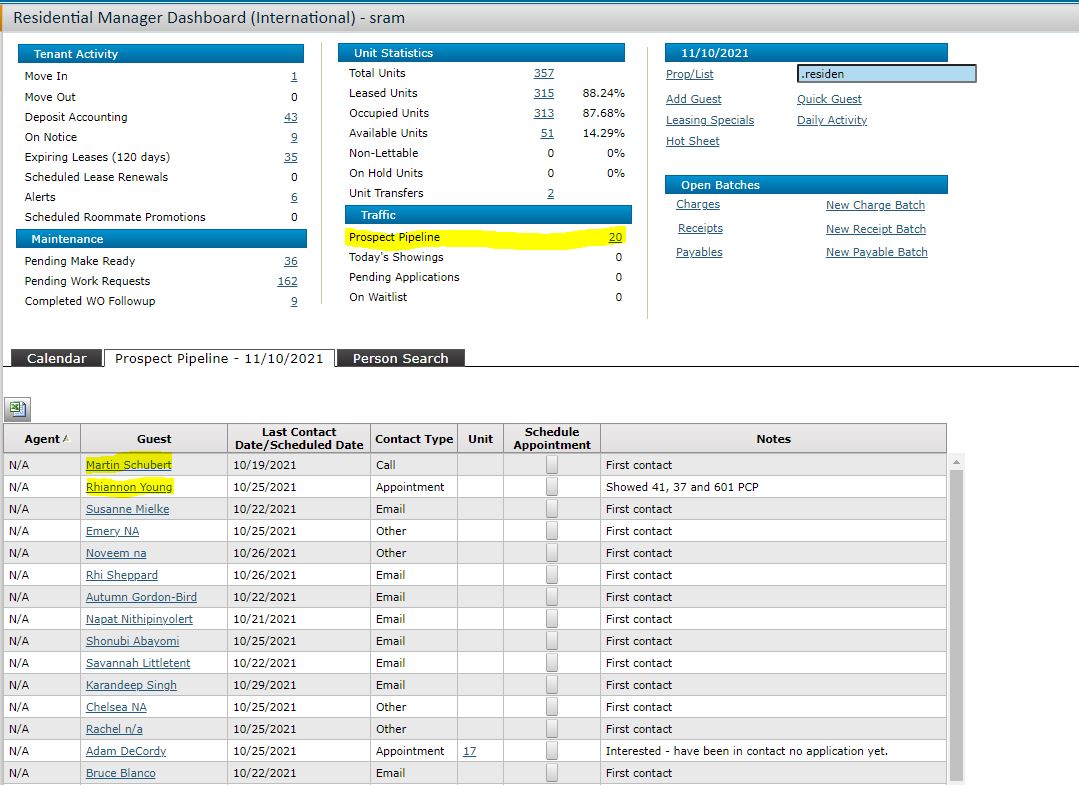
Task: Enable appointment checkbox for Rhi Sheppard
Action: coord(552,575)
